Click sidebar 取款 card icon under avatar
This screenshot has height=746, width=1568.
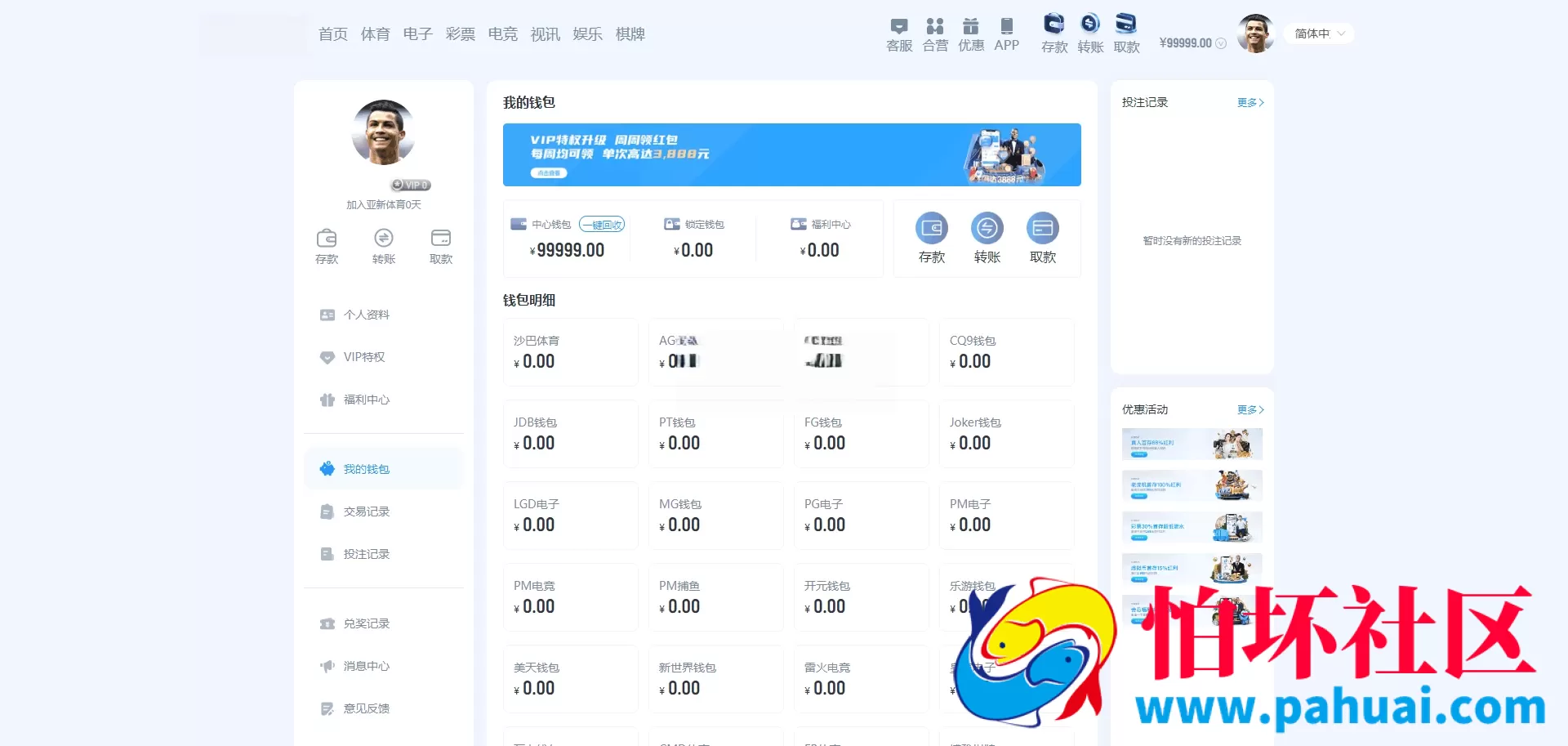pos(441,238)
